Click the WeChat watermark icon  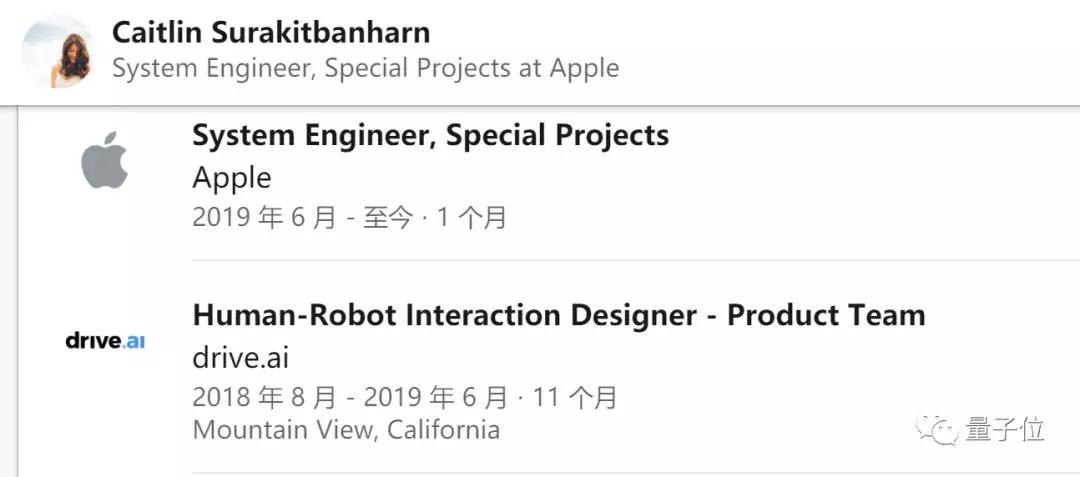937,429
